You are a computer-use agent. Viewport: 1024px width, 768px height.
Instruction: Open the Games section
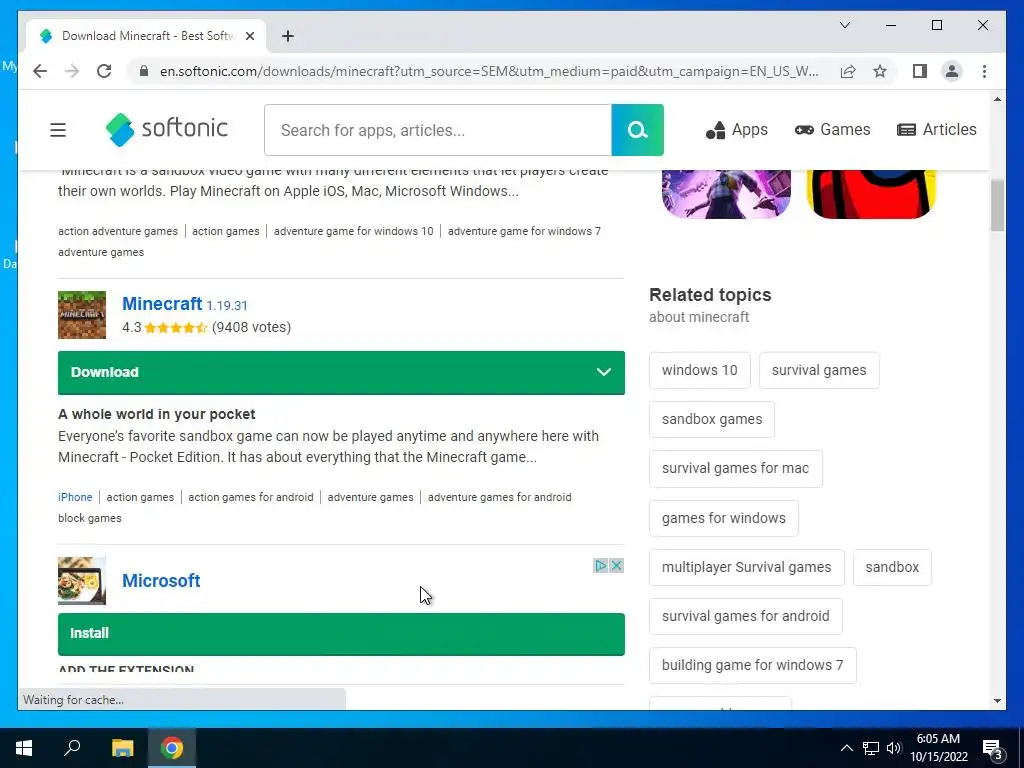pyautogui.click(x=833, y=130)
